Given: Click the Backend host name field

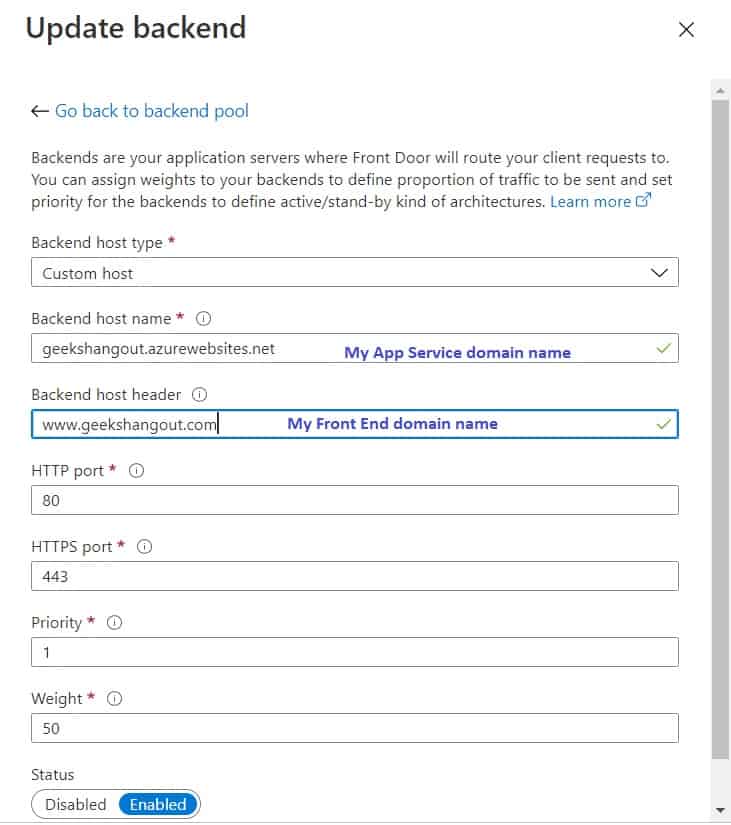Looking at the screenshot, I should click(x=355, y=348).
